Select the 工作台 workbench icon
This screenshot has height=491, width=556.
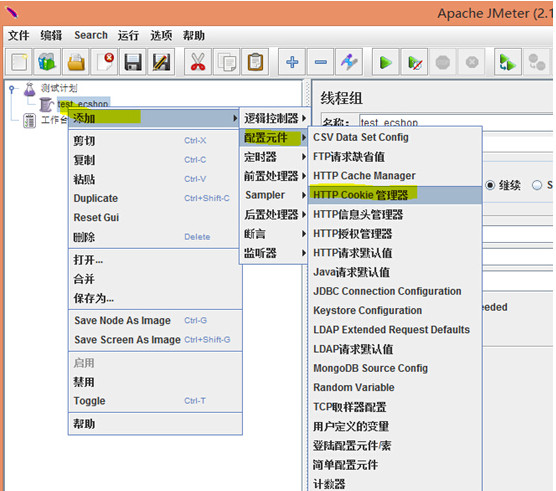(29, 121)
